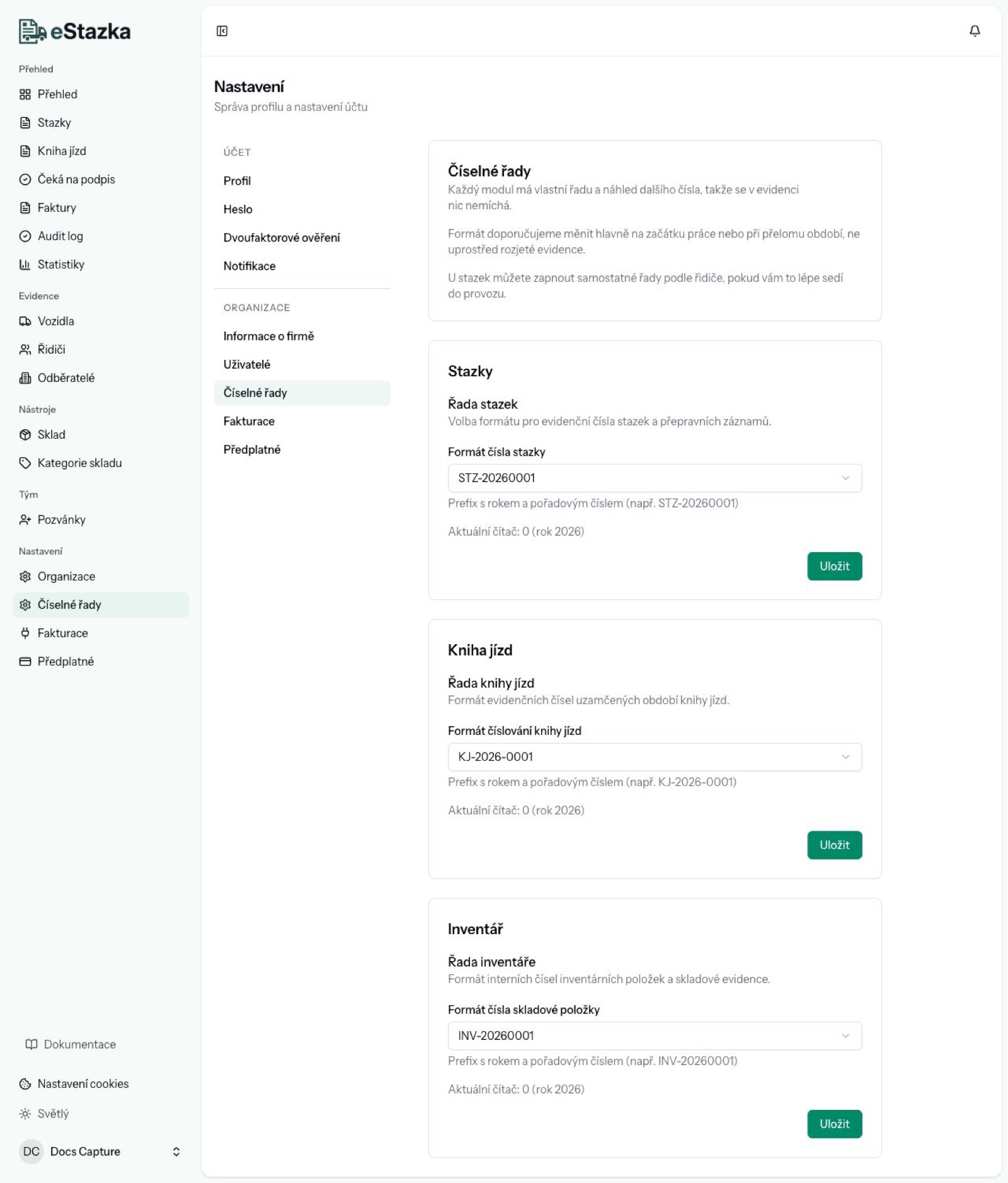Save the Stazky number series with Uložit
The image size is (1008, 1183).
click(x=834, y=566)
